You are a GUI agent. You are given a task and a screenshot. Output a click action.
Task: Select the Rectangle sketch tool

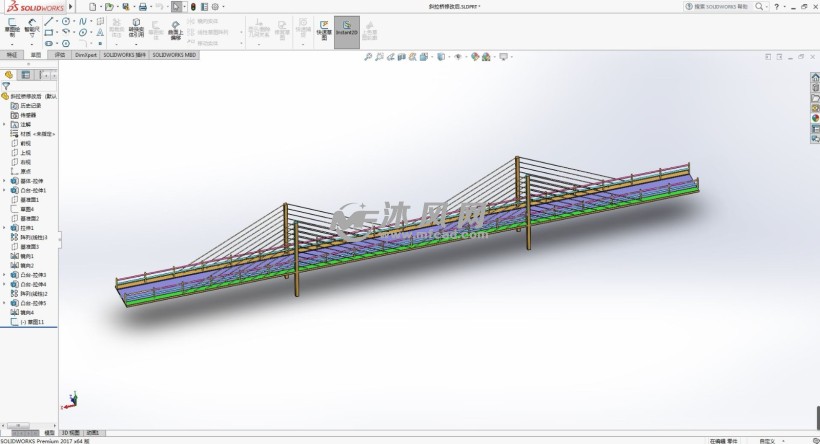(x=49, y=32)
